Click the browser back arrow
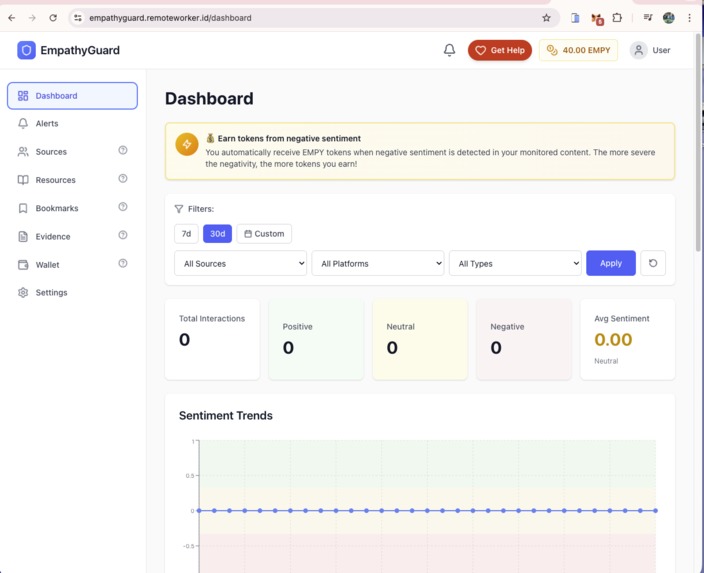 point(12,18)
